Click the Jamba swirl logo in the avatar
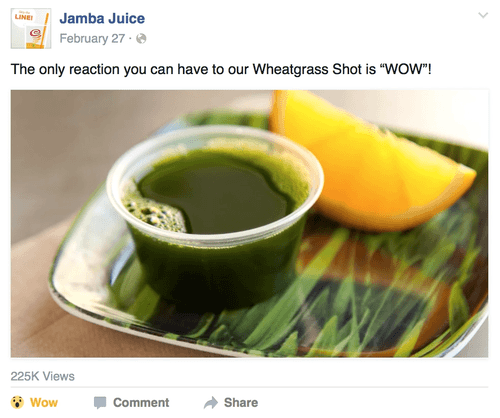500x418 pixels. click(x=35, y=33)
